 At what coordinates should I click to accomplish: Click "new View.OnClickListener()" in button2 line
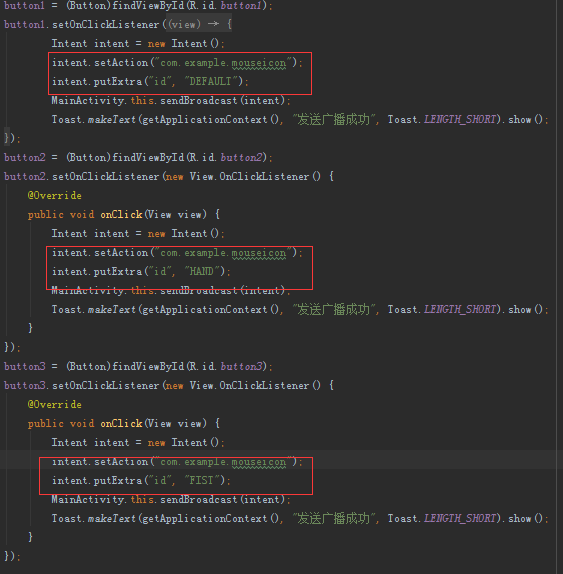(x=243, y=176)
